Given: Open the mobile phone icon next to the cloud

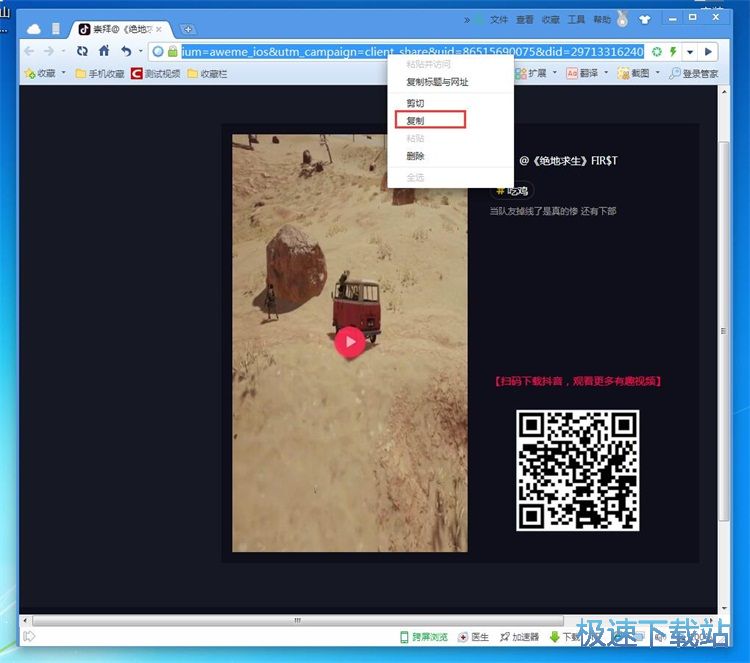Looking at the screenshot, I should pyautogui.click(x=56, y=29).
